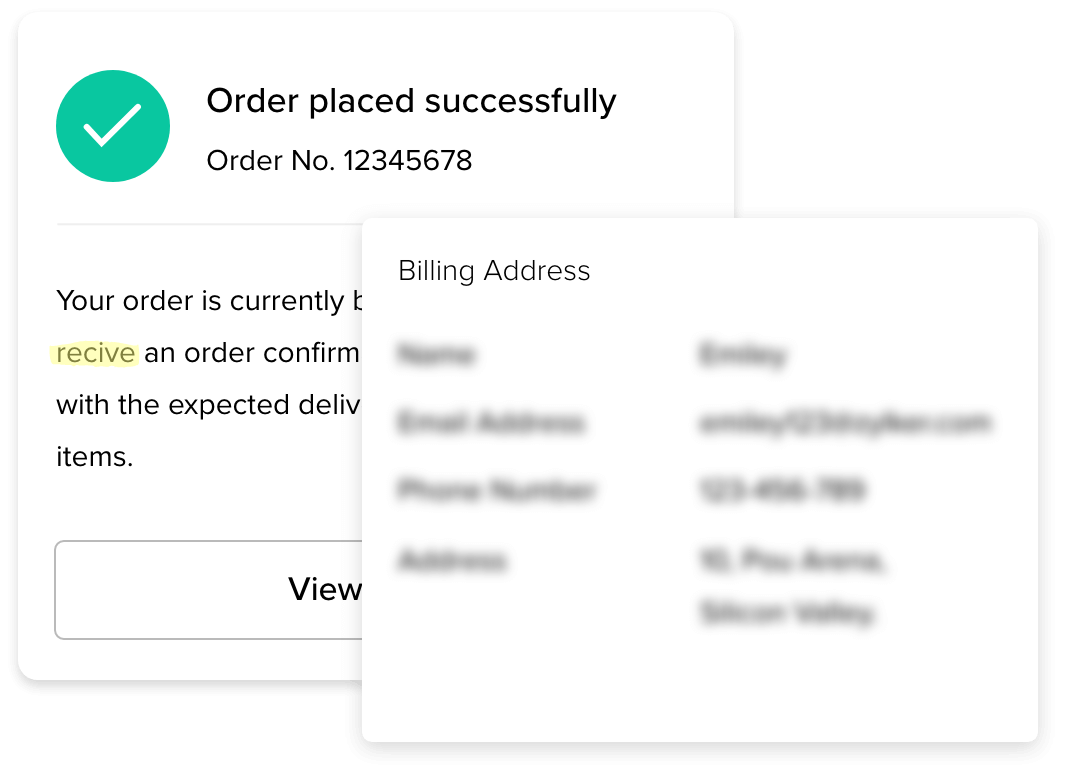
Task: Click the blurred Address label
Action: click(x=452, y=560)
